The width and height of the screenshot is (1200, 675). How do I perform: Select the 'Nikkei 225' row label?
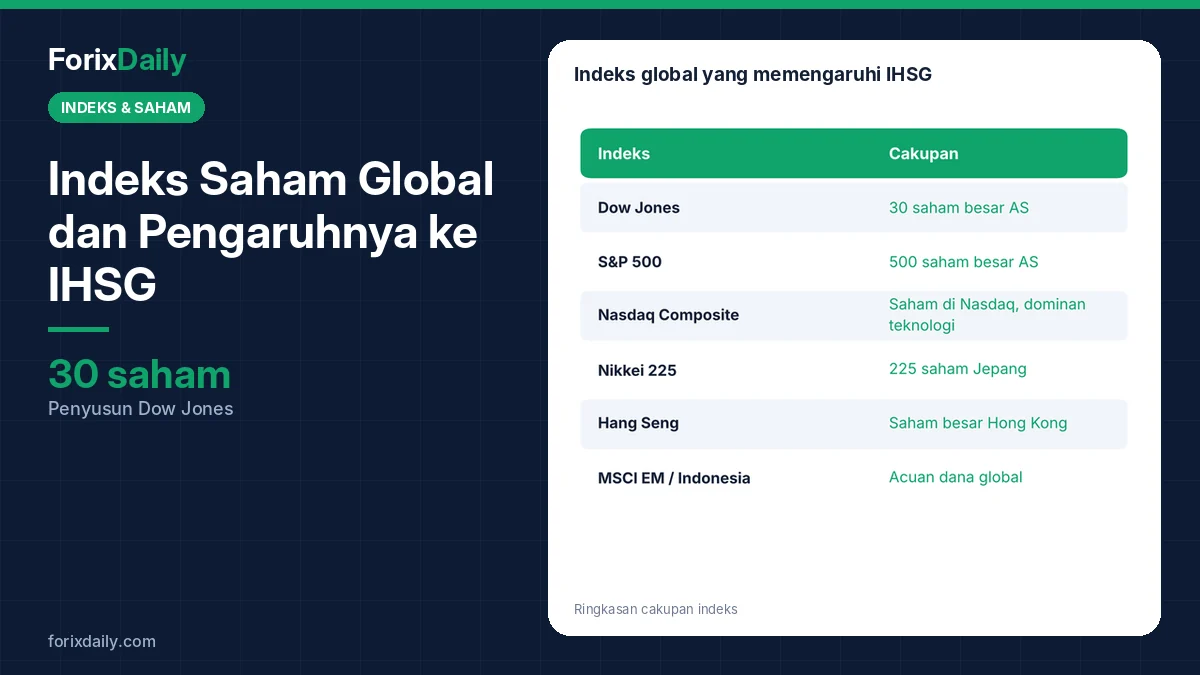[637, 370]
